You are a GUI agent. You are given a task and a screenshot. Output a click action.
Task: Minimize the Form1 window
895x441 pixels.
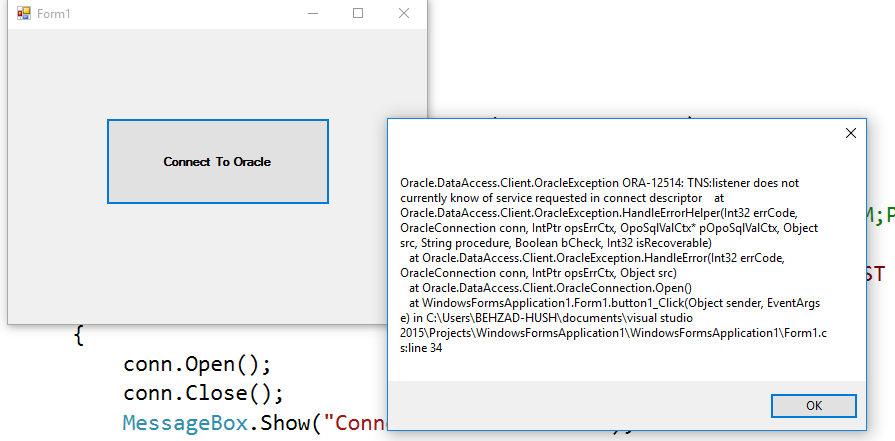pyautogui.click(x=313, y=14)
